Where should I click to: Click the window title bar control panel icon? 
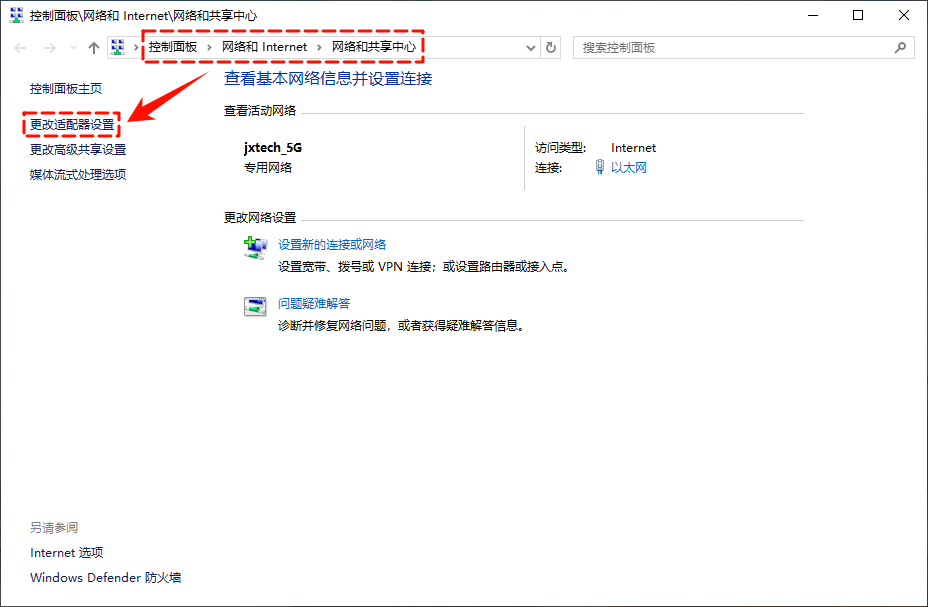click(14, 15)
